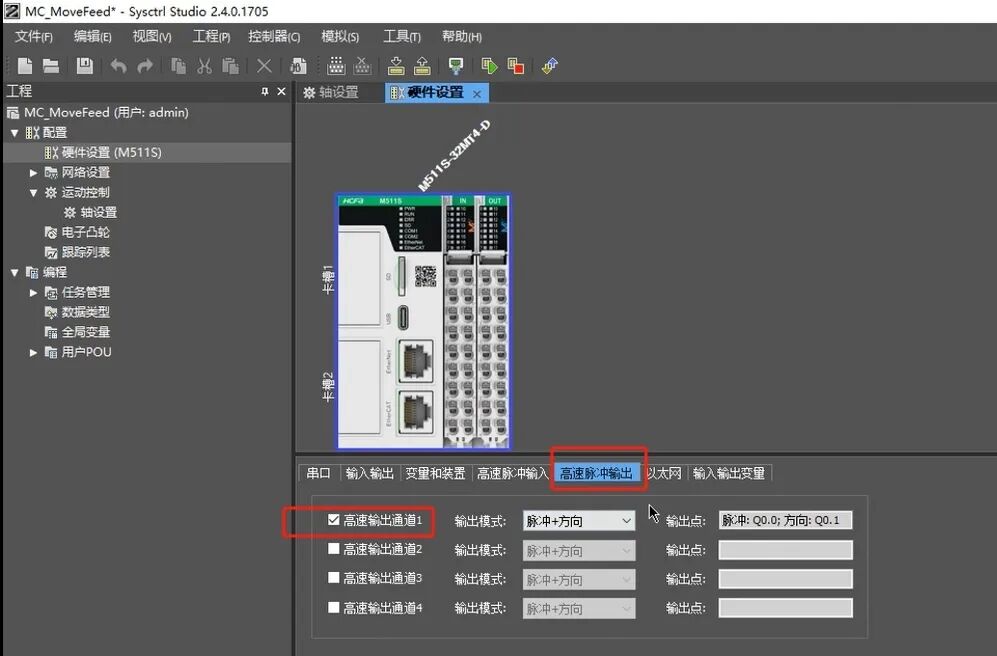
Task: Open channel 1 输出模式 dropdown
Action: (x=579, y=521)
